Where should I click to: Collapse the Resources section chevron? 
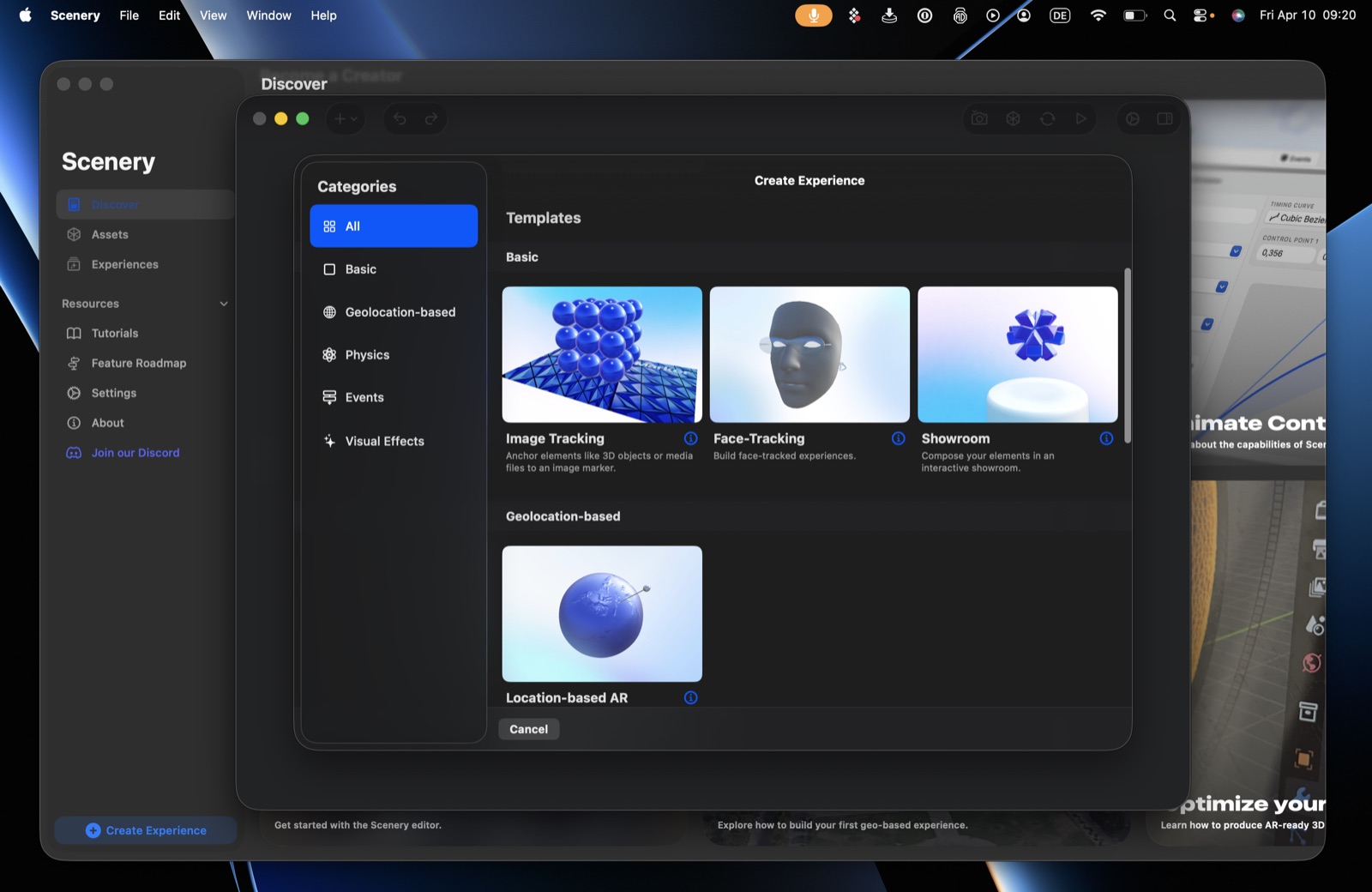click(224, 304)
